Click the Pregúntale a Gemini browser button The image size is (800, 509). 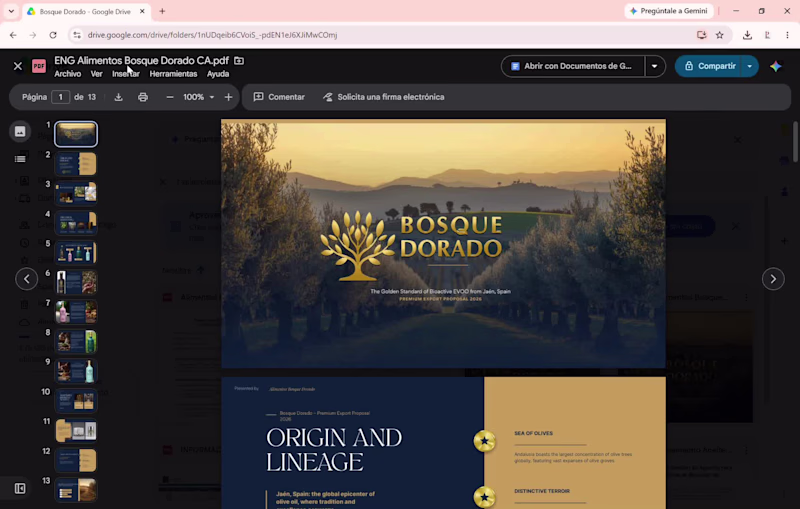click(669, 11)
